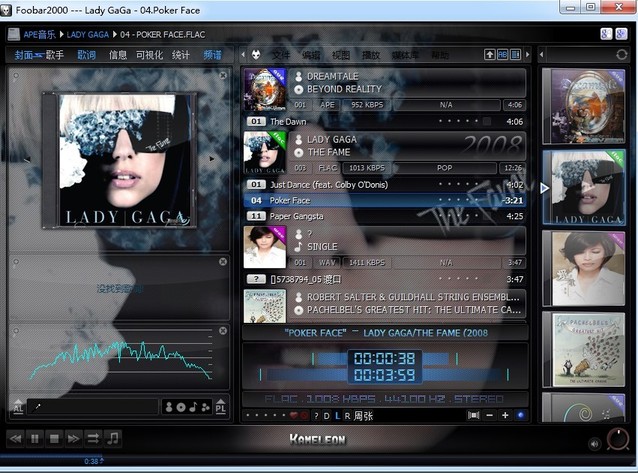The height and width of the screenshot is (473, 638).
Task: Select track 5738794_05 渡口
Action: pos(385,279)
